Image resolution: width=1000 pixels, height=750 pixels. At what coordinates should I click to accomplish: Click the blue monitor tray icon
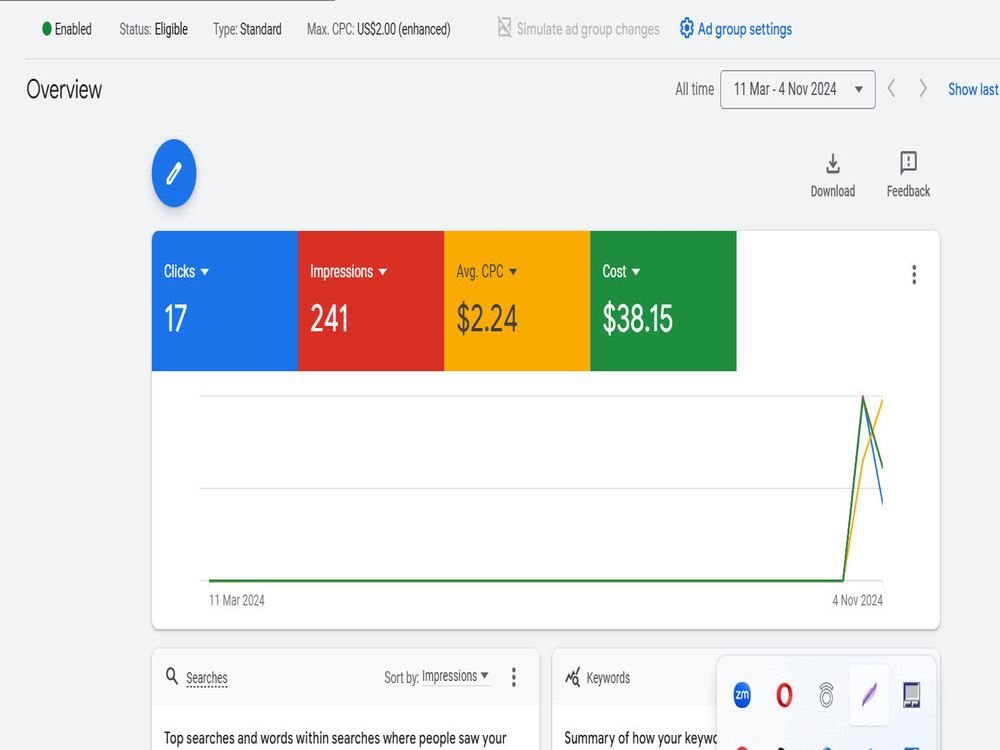911,695
